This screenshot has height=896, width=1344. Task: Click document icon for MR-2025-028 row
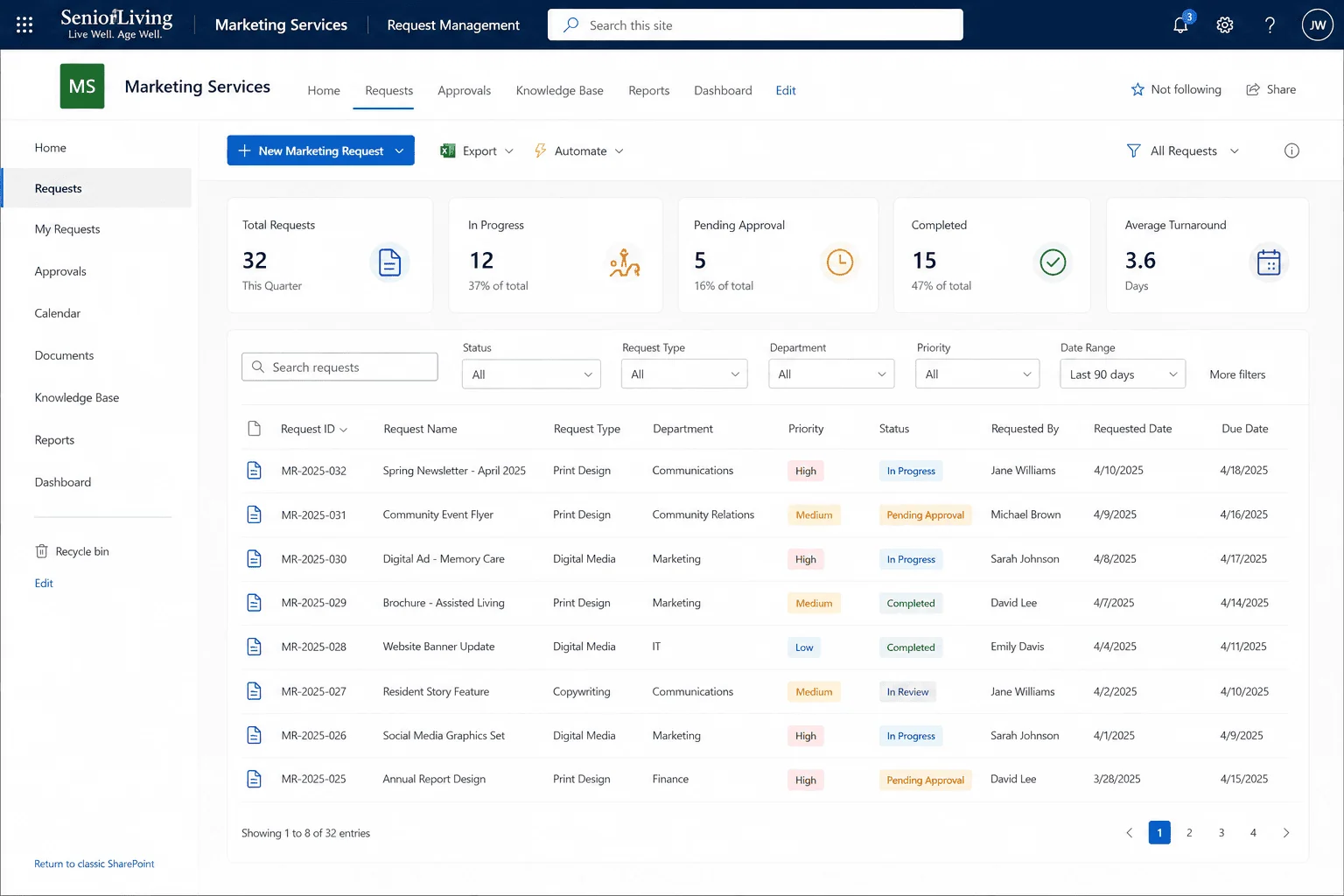tap(254, 647)
